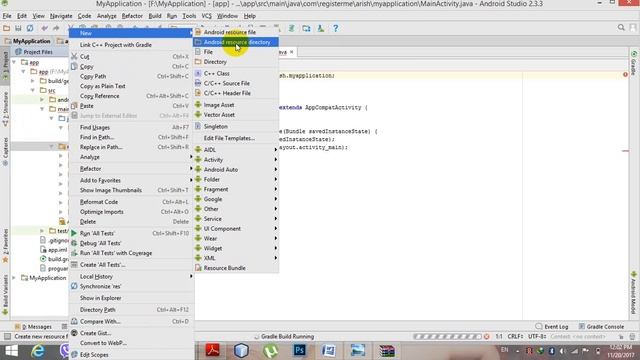The height and width of the screenshot is (360, 640).
Task: Open the Gradle side panel
Action: tap(633, 63)
